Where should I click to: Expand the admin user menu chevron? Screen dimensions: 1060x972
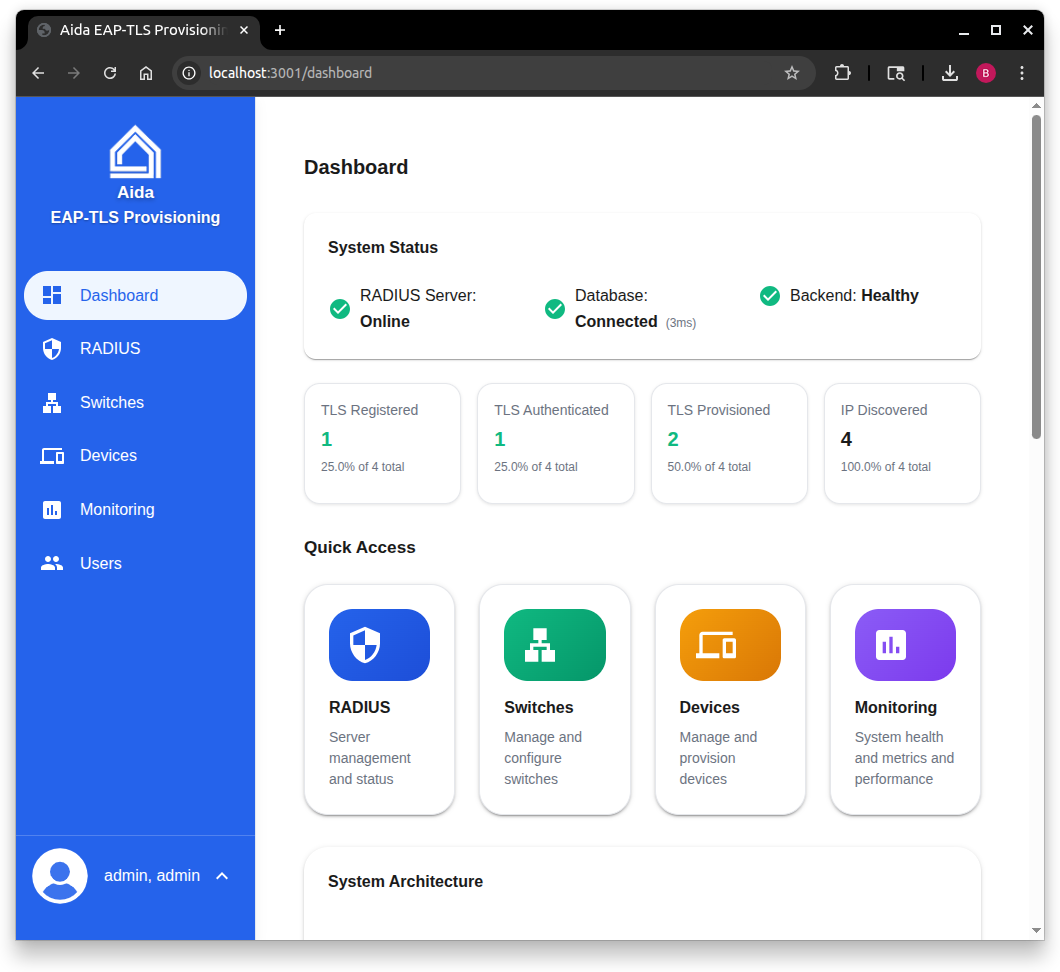[x=222, y=876]
